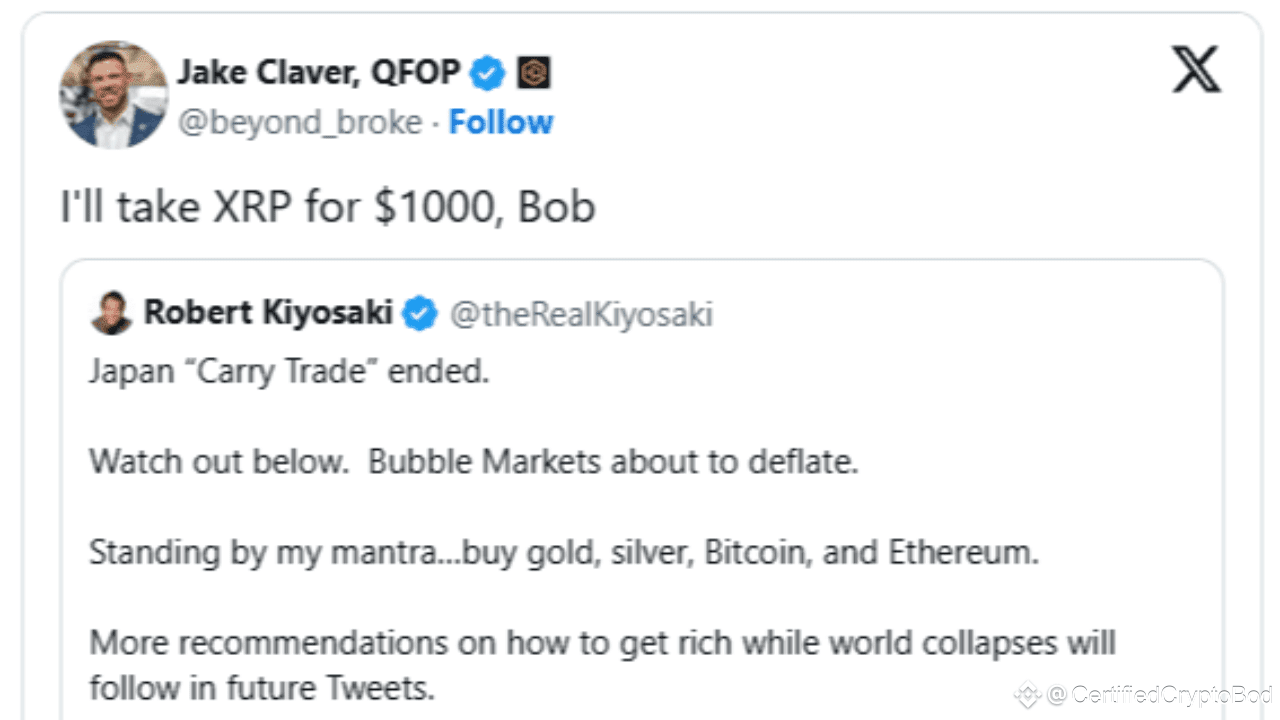Viewport: 1280px width, 720px height.
Task: Click the @theRealKiyosaki handle
Action: (x=581, y=314)
